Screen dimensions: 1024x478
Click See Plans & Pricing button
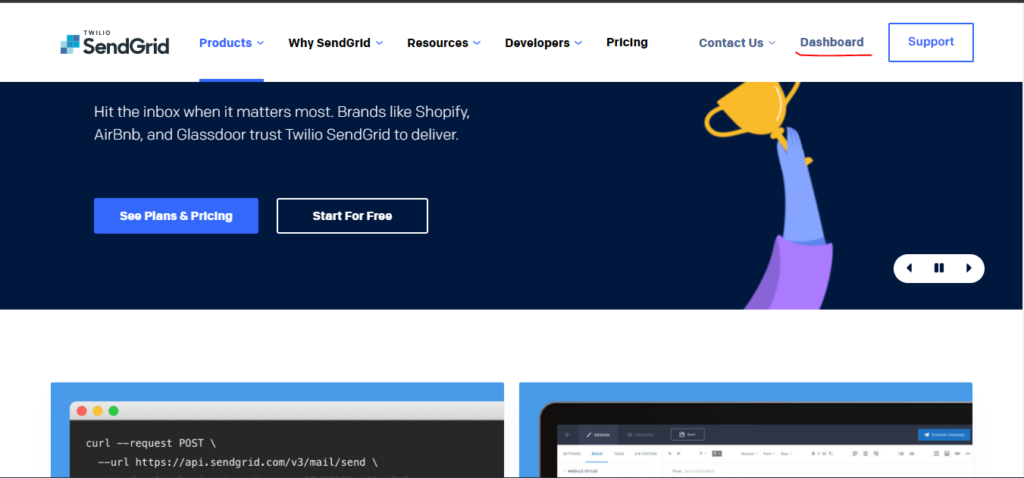click(x=176, y=216)
